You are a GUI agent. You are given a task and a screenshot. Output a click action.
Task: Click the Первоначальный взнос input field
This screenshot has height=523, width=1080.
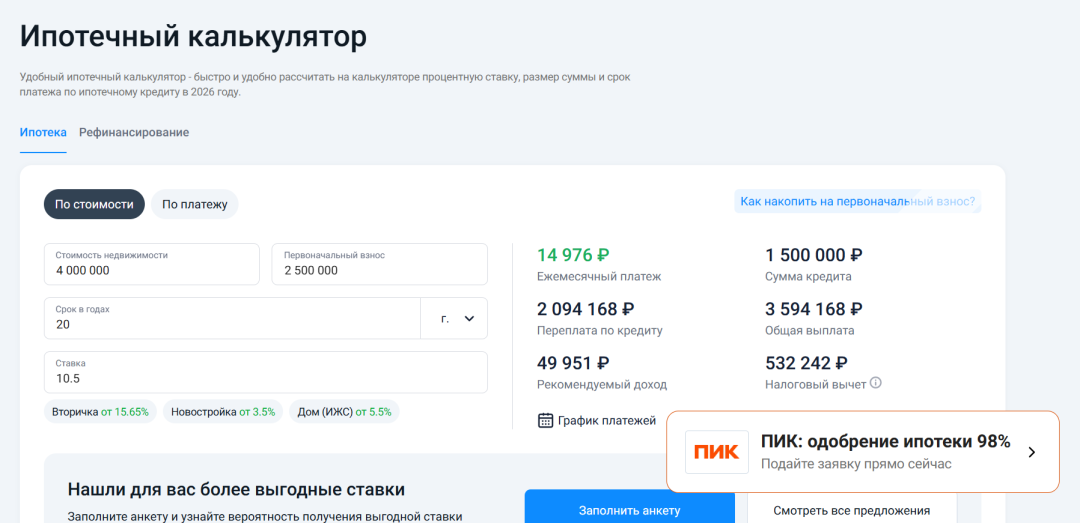(x=380, y=264)
